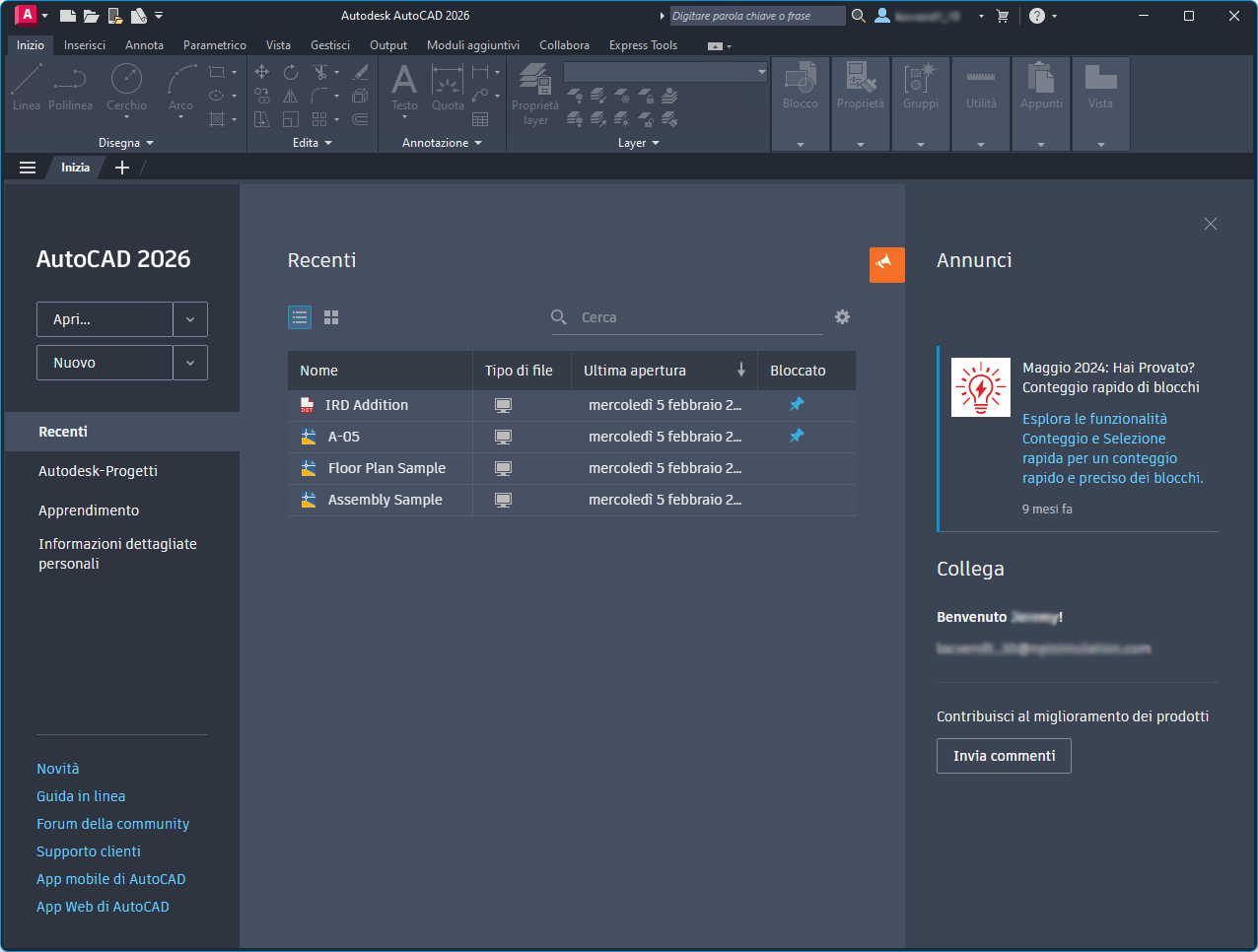The height and width of the screenshot is (952, 1258).
Task: Open the Supporto clienti link
Action: [x=89, y=851]
